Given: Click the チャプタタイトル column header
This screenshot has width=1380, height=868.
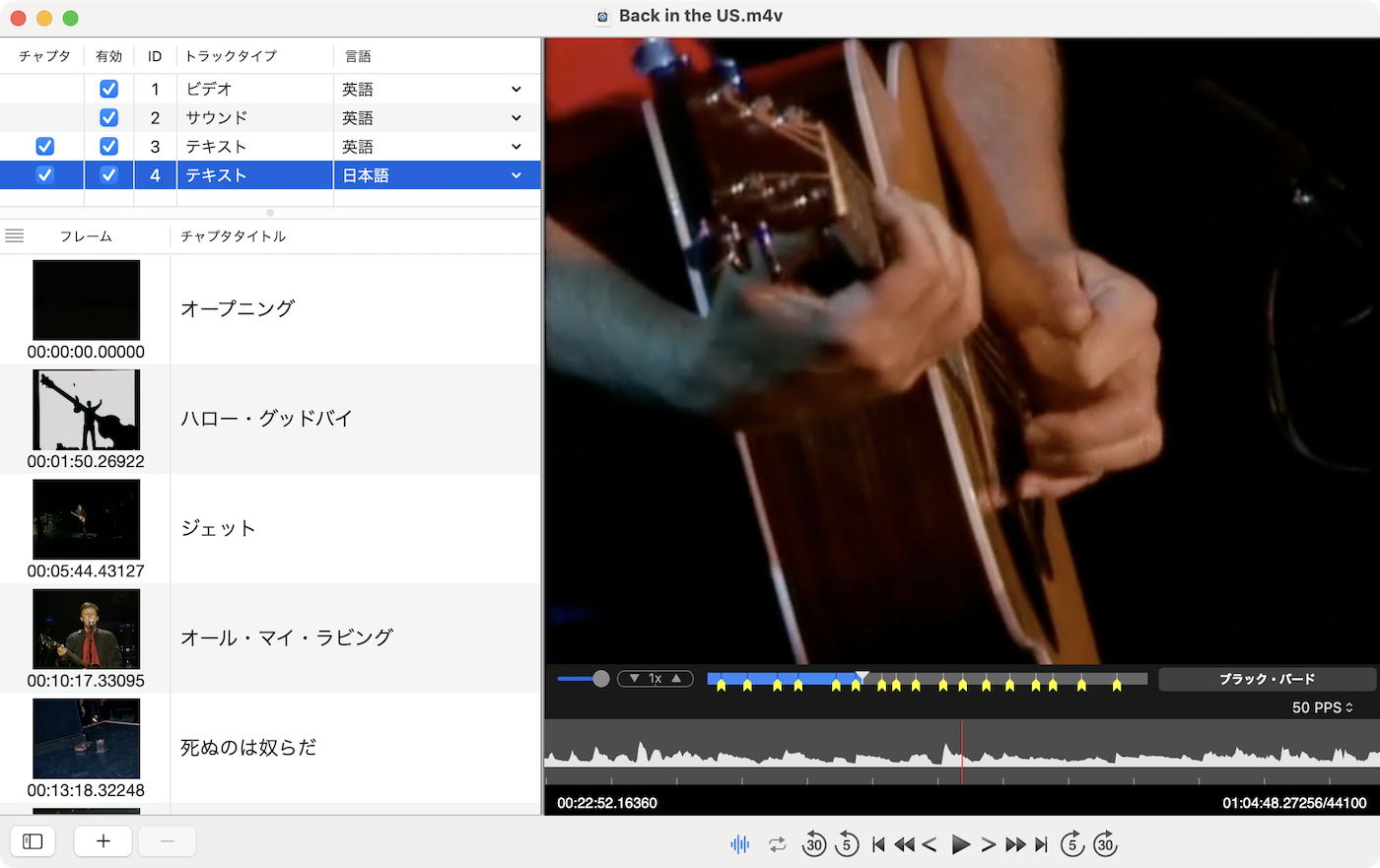Looking at the screenshot, I should pos(233,235).
